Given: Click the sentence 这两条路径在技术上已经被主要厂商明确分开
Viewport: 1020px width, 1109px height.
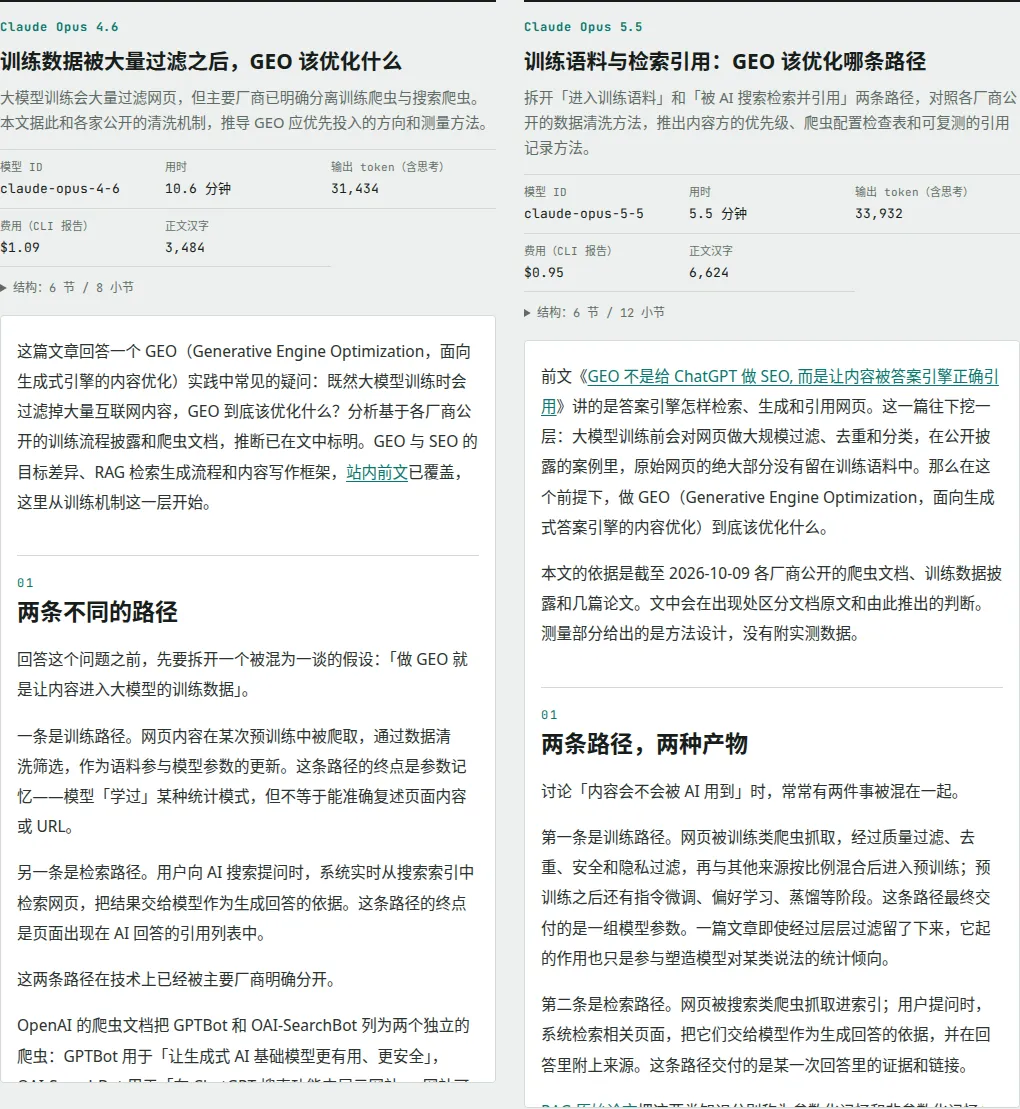Looking at the screenshot, I should 179,980.
